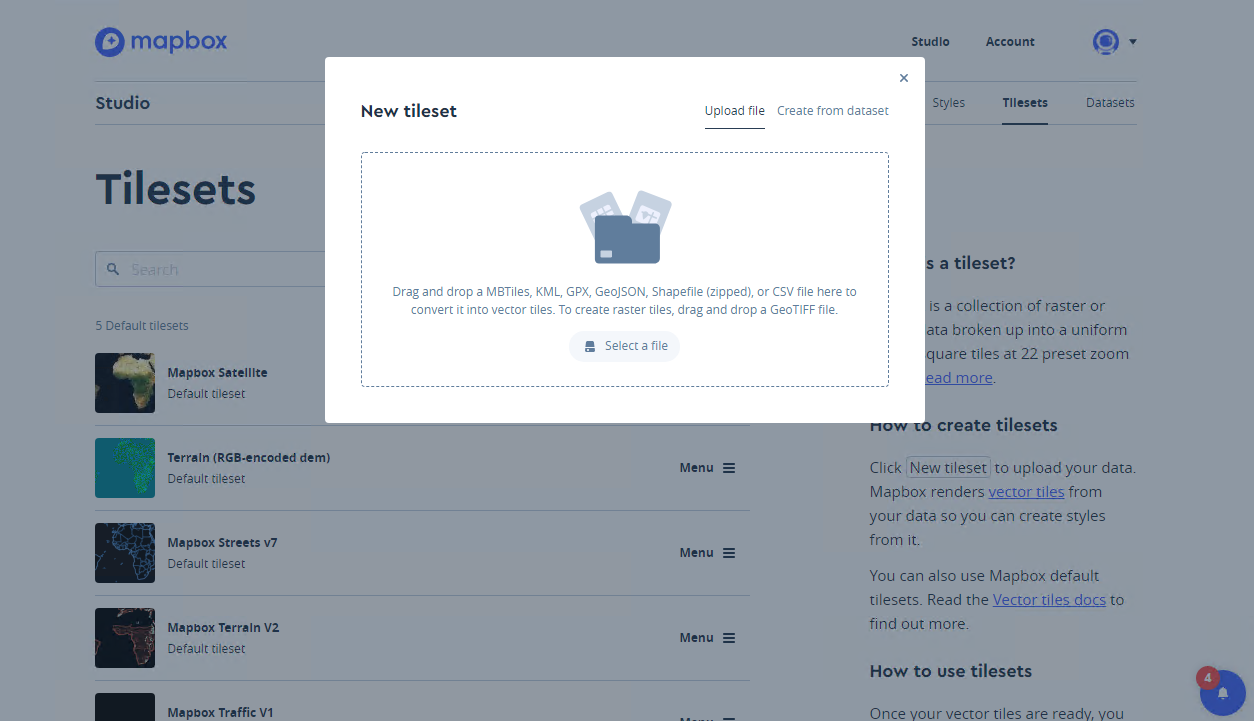
Task: Open Menu for Terrain (RGB-encoded dem)
Action: point(708,468)
